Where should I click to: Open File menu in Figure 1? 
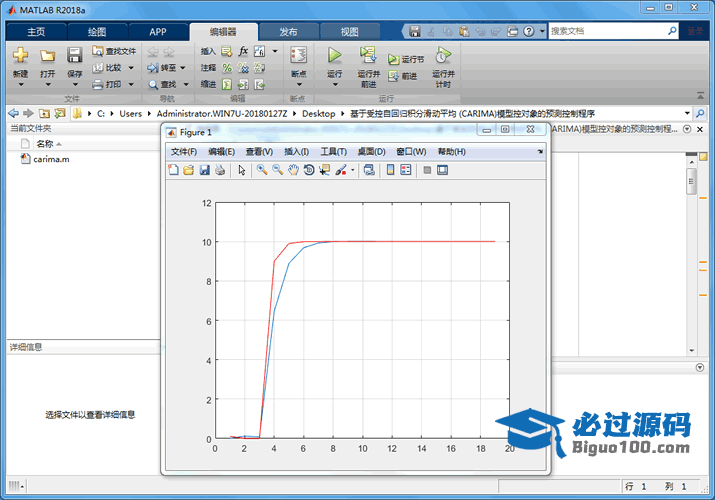184,152
